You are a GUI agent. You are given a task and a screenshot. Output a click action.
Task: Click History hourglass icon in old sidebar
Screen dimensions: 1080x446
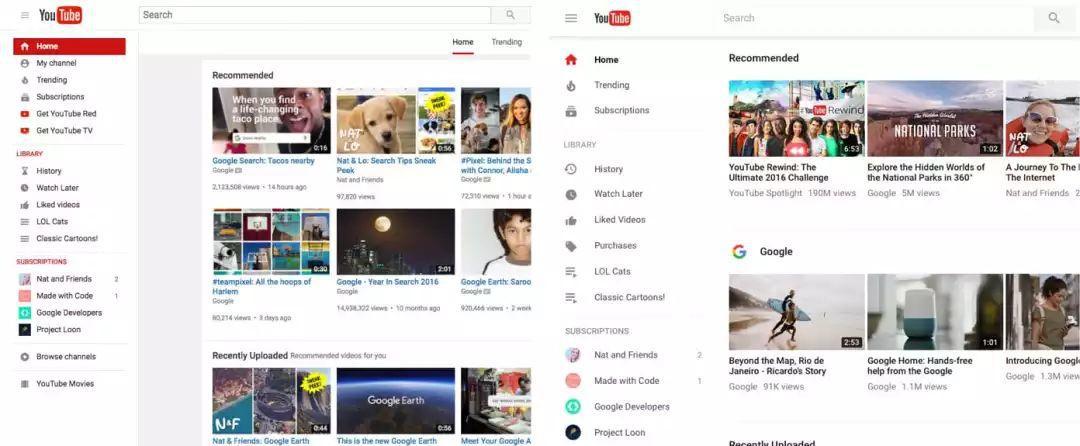[25, 171]
